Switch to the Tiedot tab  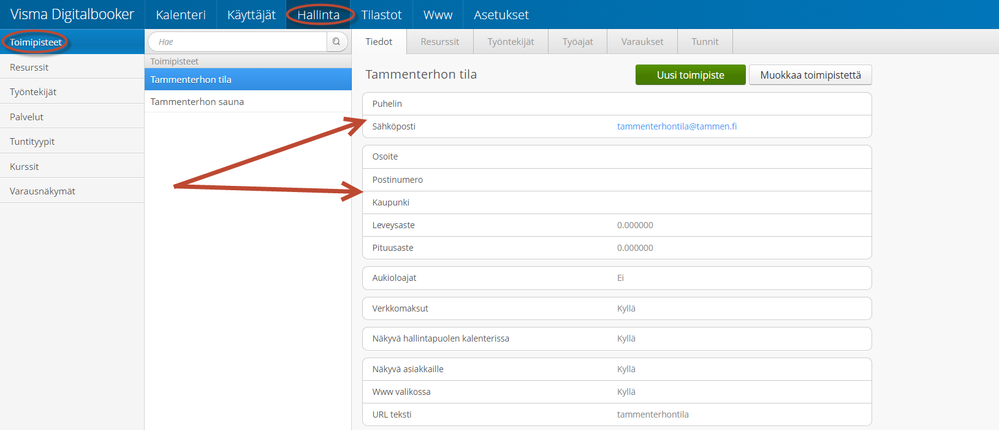pos(380,42)
